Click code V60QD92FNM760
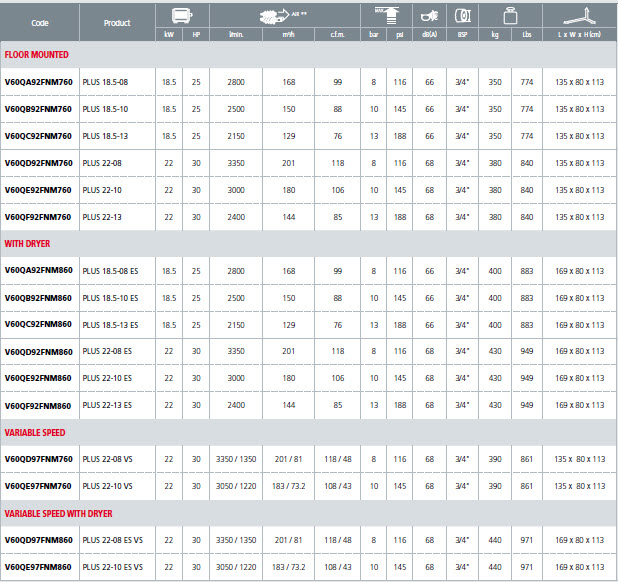The image size is (618, 582). coord(39,163)
